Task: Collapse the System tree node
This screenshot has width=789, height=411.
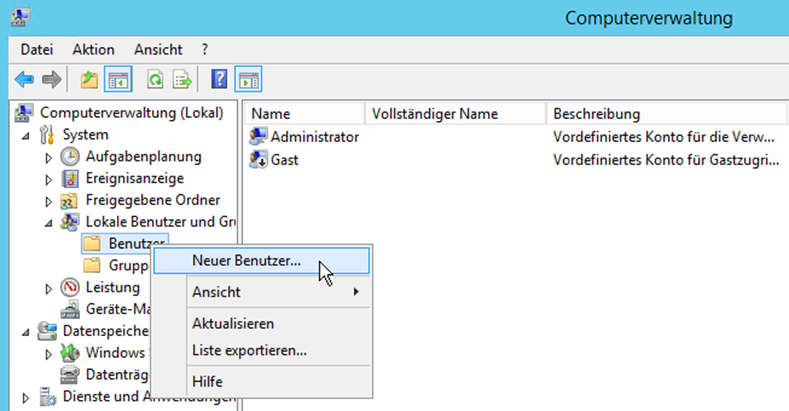Action: tap(26, 135)
